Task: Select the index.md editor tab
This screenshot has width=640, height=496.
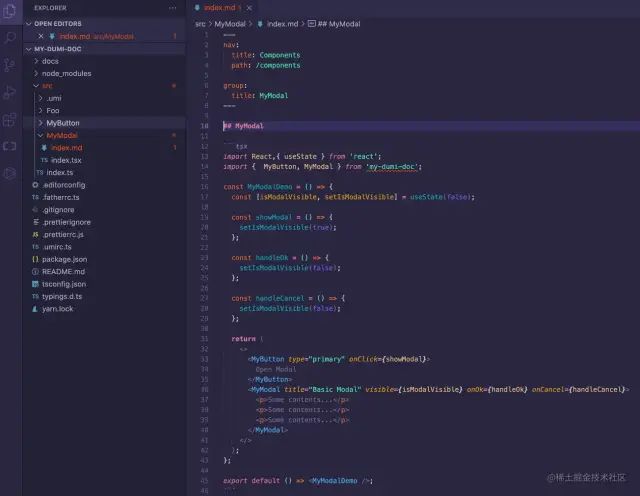Action: (x=223, y=8)
